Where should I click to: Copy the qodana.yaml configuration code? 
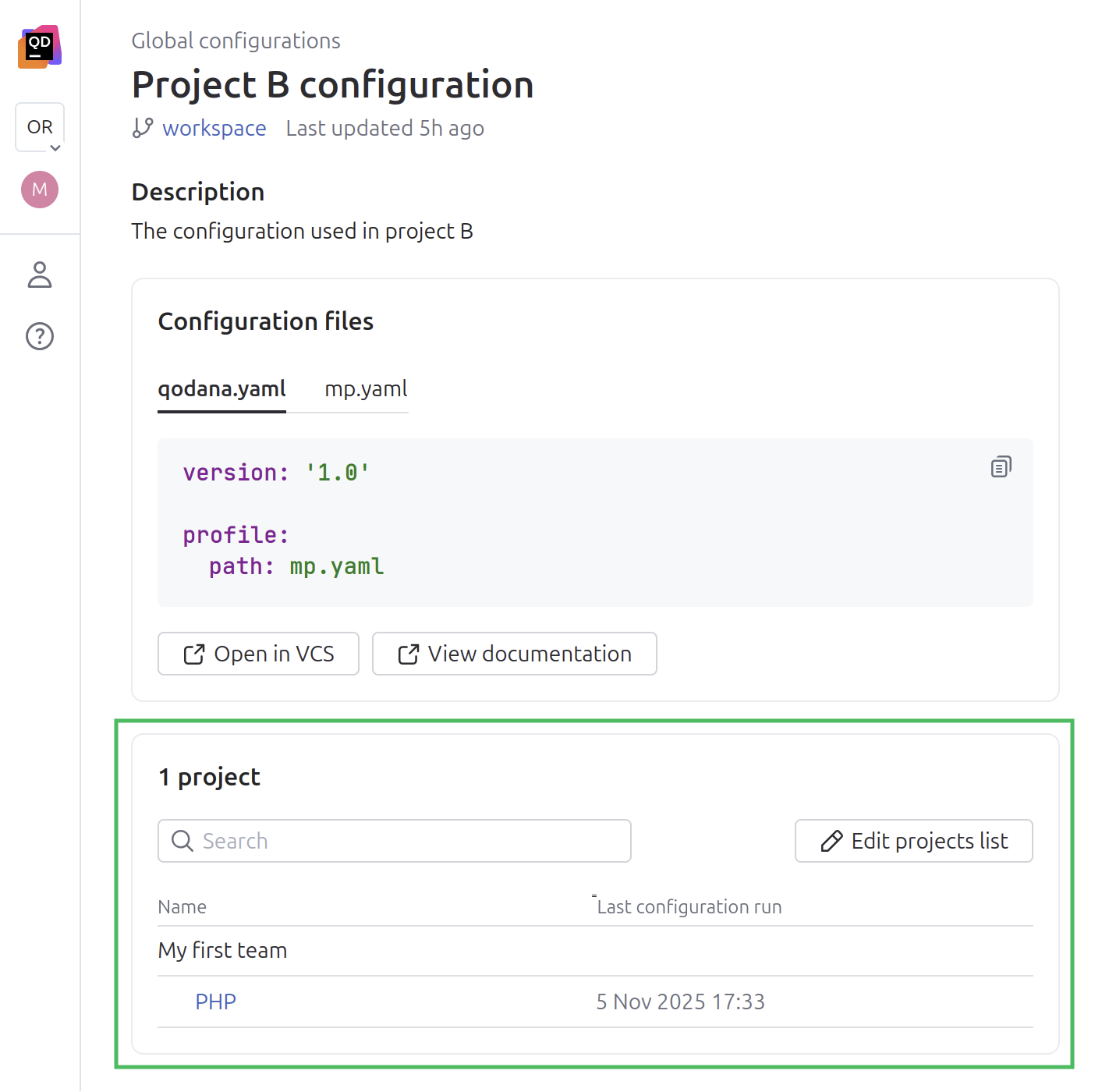(x=1001, y=466)
